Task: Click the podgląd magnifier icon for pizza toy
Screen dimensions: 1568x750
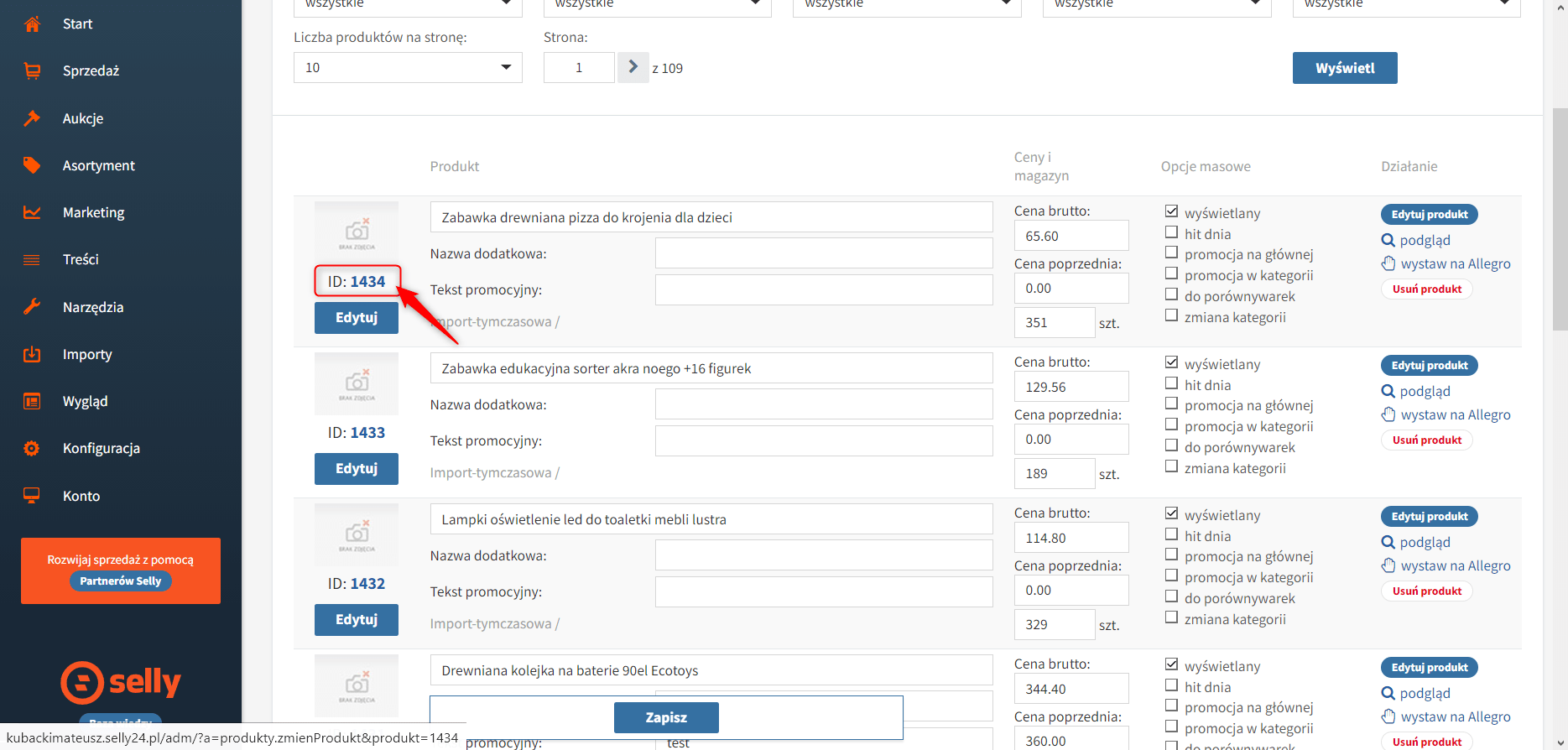Action: point(1388,241)
